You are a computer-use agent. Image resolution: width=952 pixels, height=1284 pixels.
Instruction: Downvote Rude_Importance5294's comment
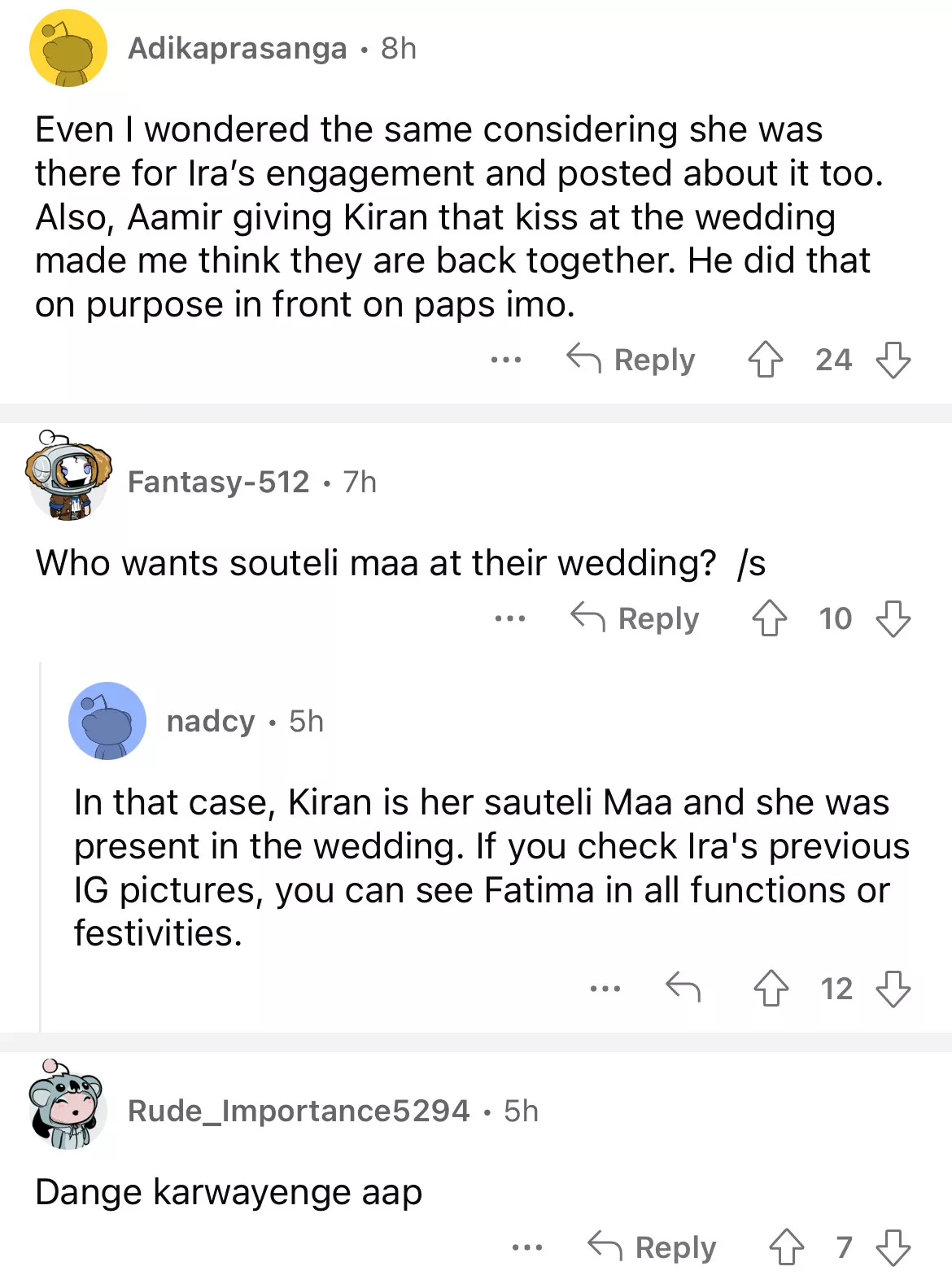point(893,1247)
